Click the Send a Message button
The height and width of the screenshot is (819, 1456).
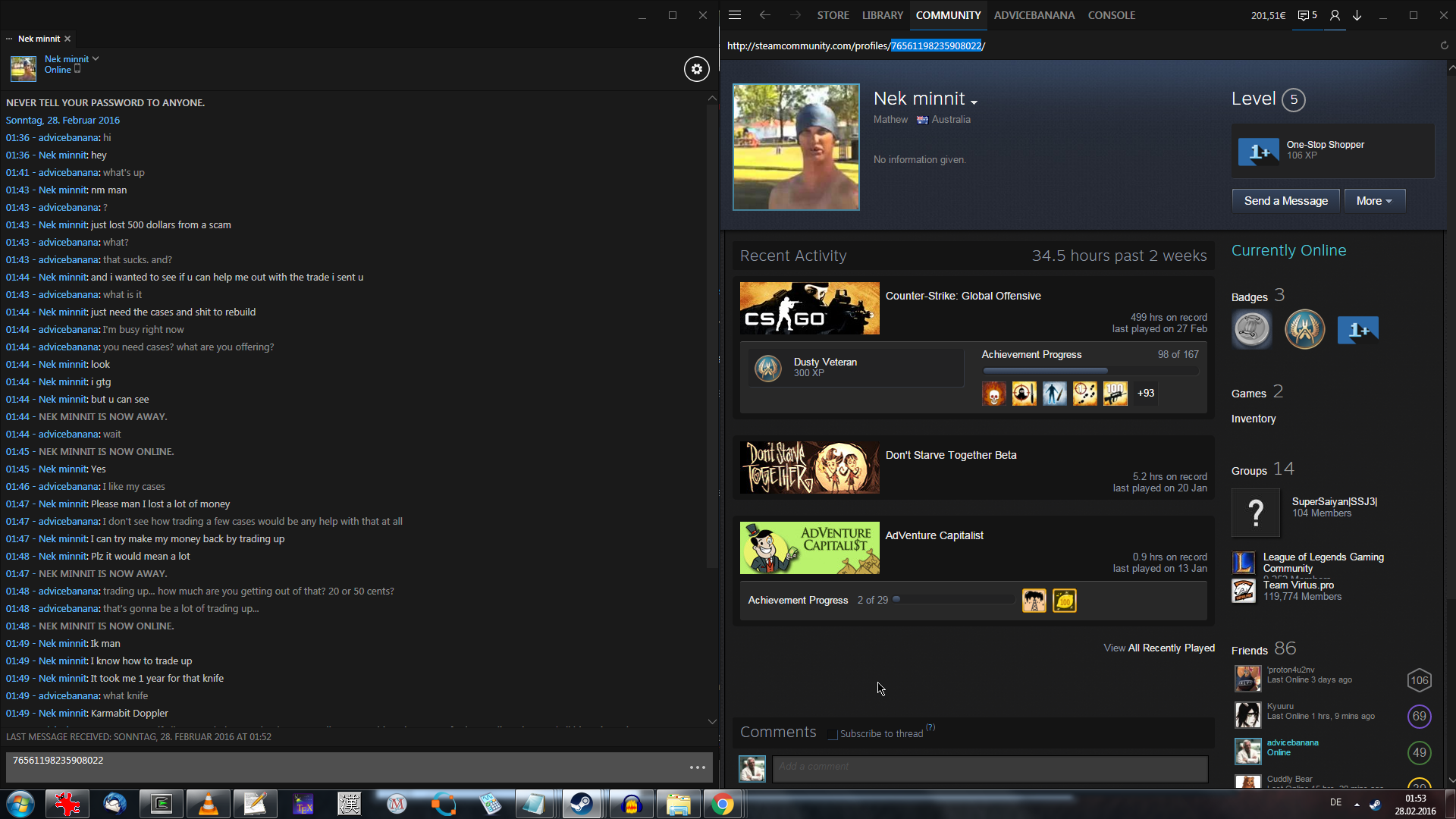pyautogui.click(x=1285, y=201)
